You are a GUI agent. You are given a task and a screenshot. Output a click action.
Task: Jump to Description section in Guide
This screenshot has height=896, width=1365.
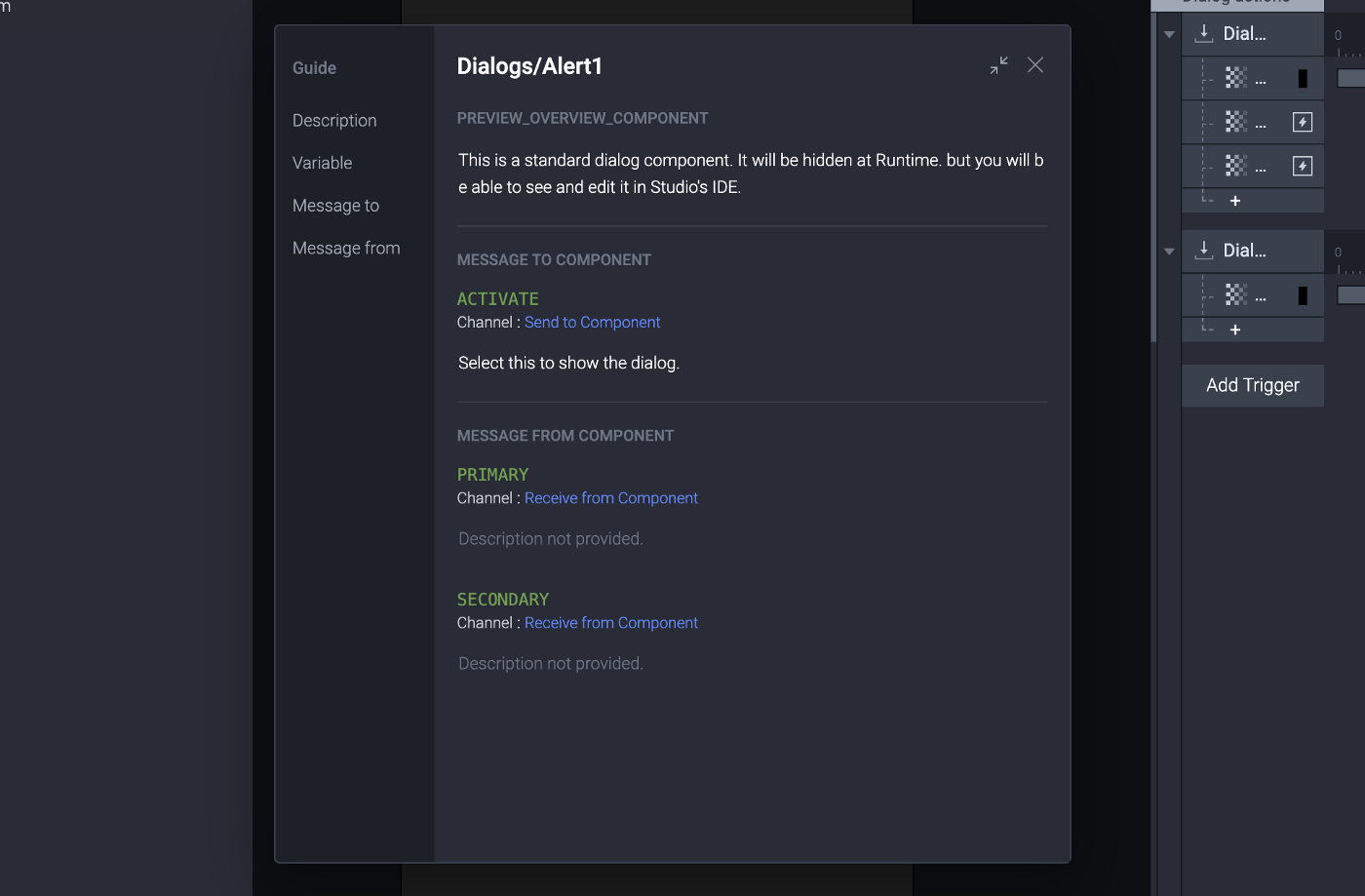[334, 121]
